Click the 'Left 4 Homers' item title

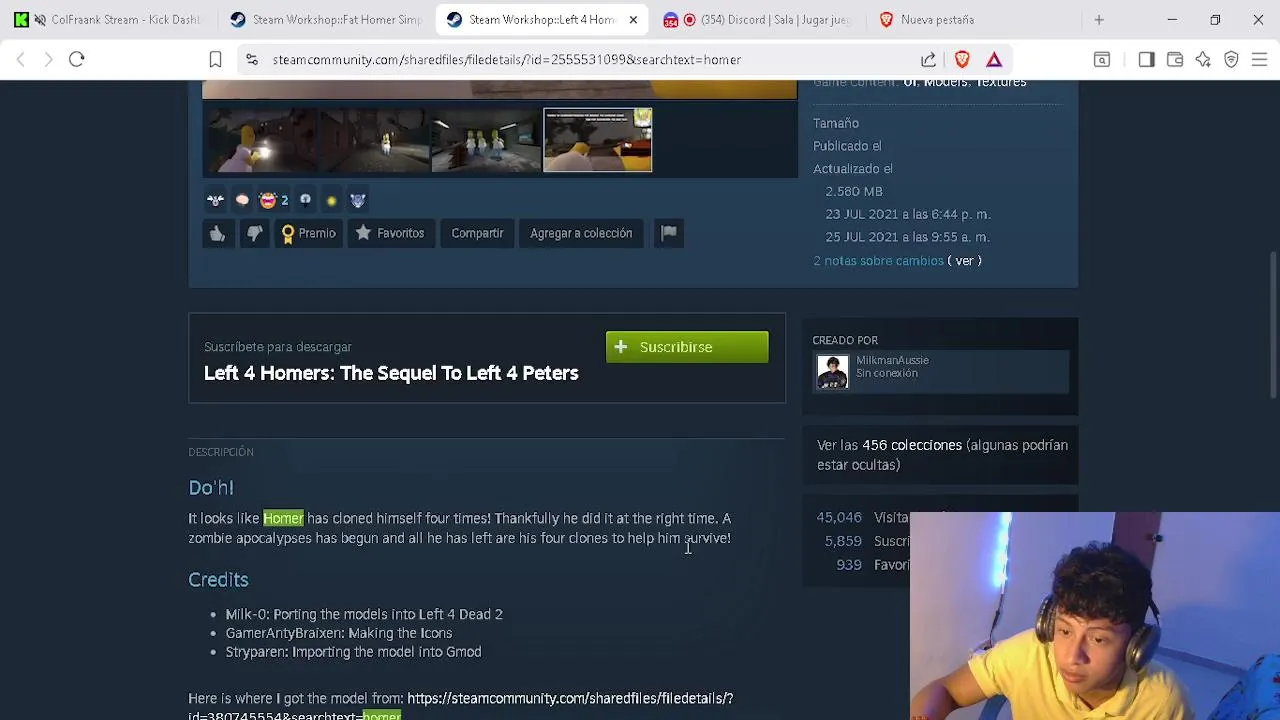click(391, 373)
